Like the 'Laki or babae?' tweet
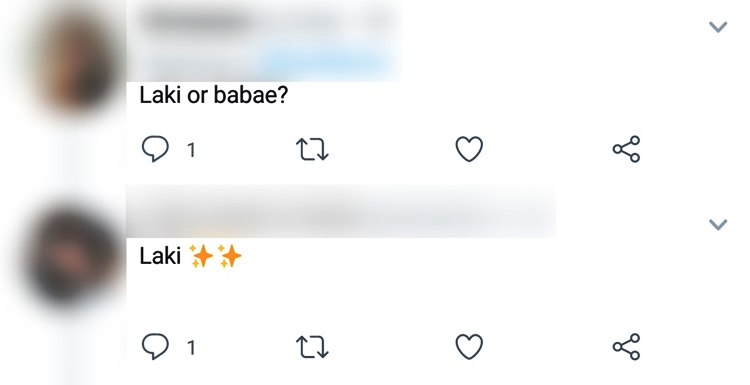Image resolution: width=750 pixels, height=385 pixels. click(469, 149)
